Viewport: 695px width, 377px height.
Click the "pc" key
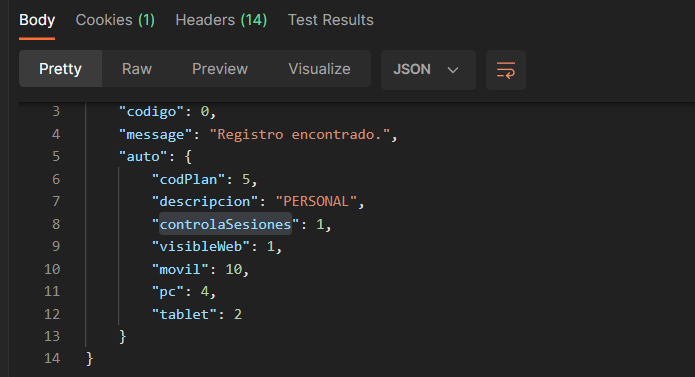click(168, 291)
